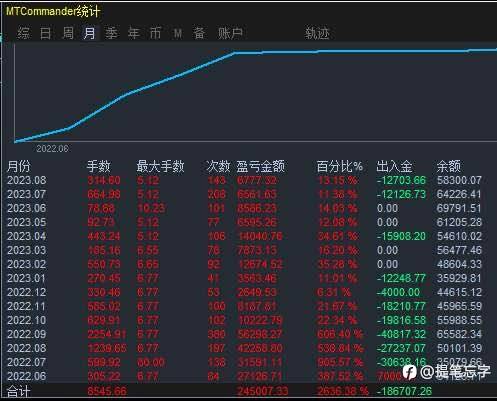The height and width of the screenshot is (401, 497).
Task: Click the 2022.06 chart axis label
Action: click(52, 149)
